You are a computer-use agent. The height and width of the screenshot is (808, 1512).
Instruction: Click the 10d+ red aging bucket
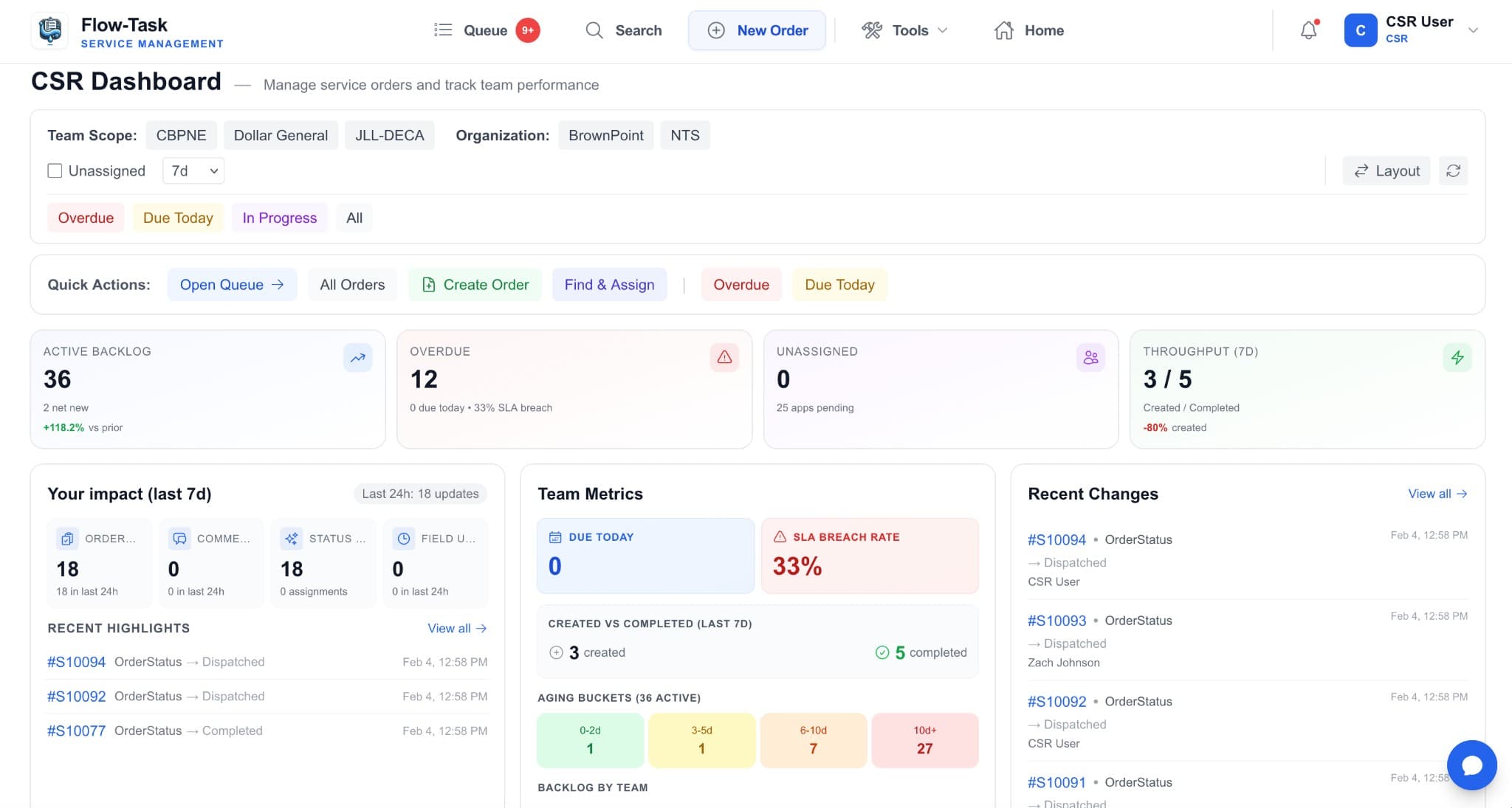[924, 740]
